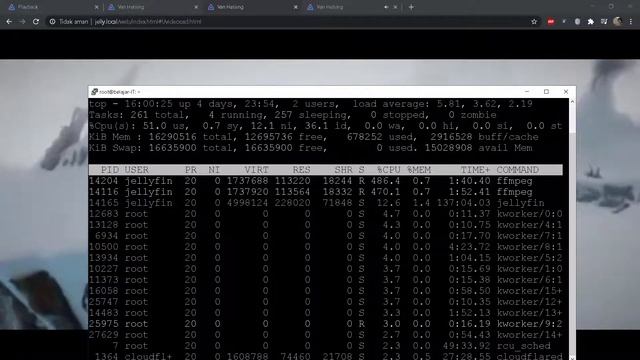Go back in browser history
Viewport: 640px width, 360px height.
(9, 22)
